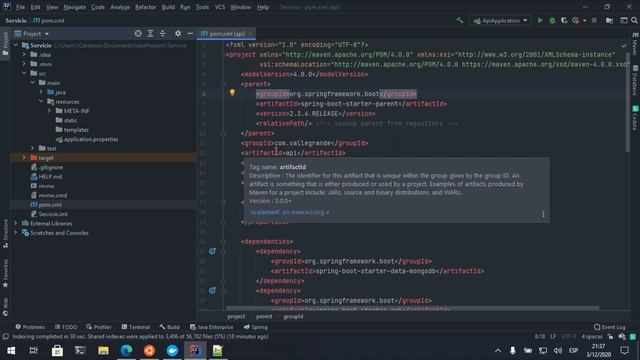Open Project panel settings gear

click(178, 33)
